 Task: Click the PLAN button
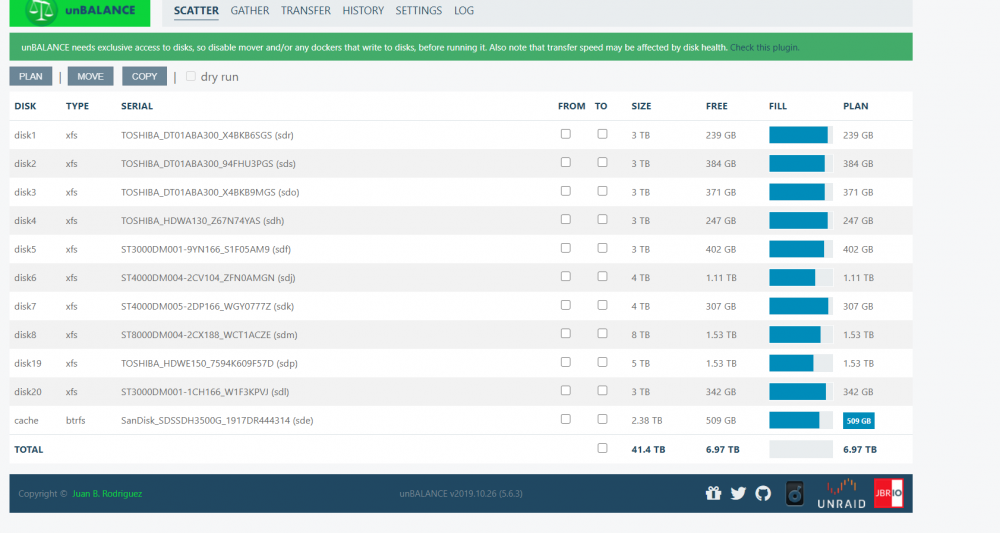pyautogui.click(x=31, y=77)
